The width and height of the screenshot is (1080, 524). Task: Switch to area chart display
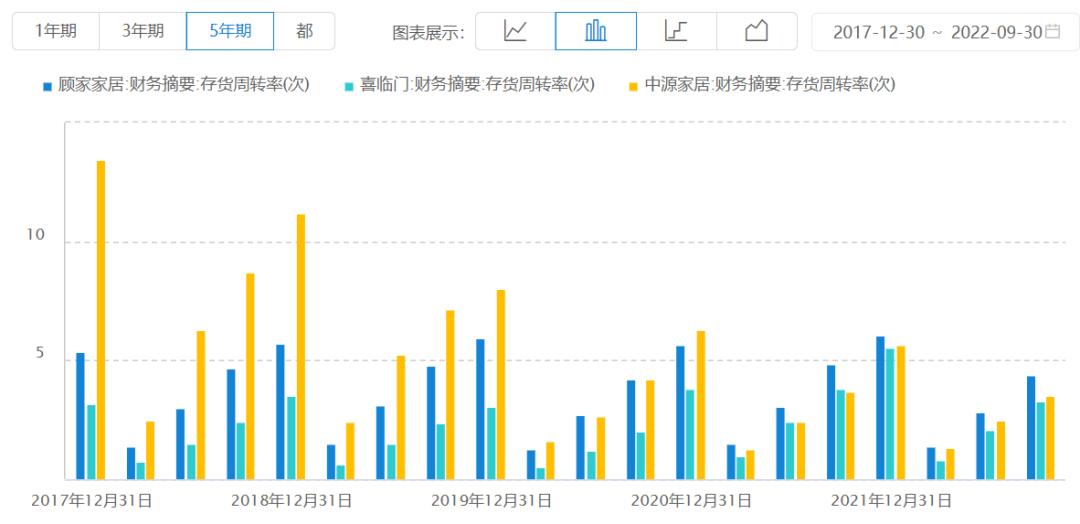pyautogui.click(x=756, y=31)
